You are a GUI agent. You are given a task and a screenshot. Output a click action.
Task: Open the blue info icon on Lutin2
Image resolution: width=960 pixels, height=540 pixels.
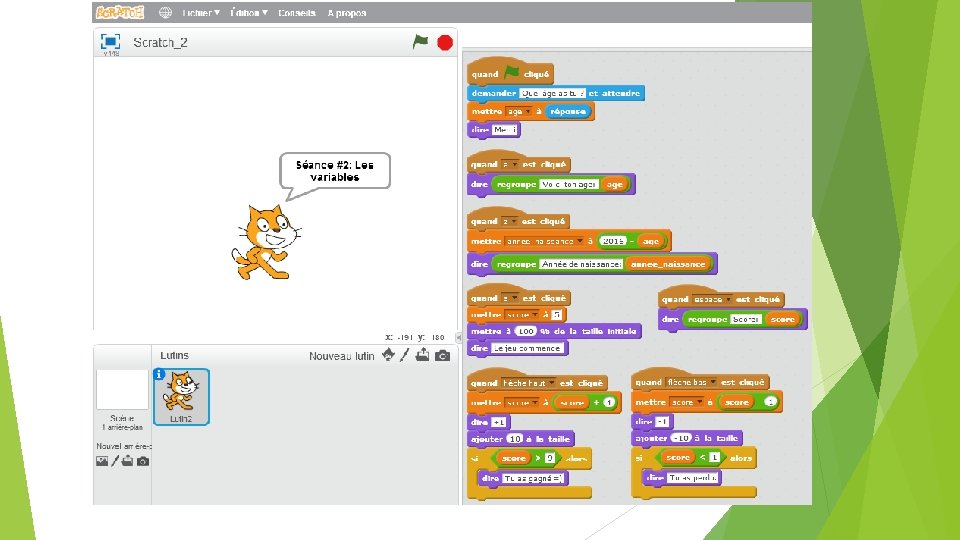(159, 374)
